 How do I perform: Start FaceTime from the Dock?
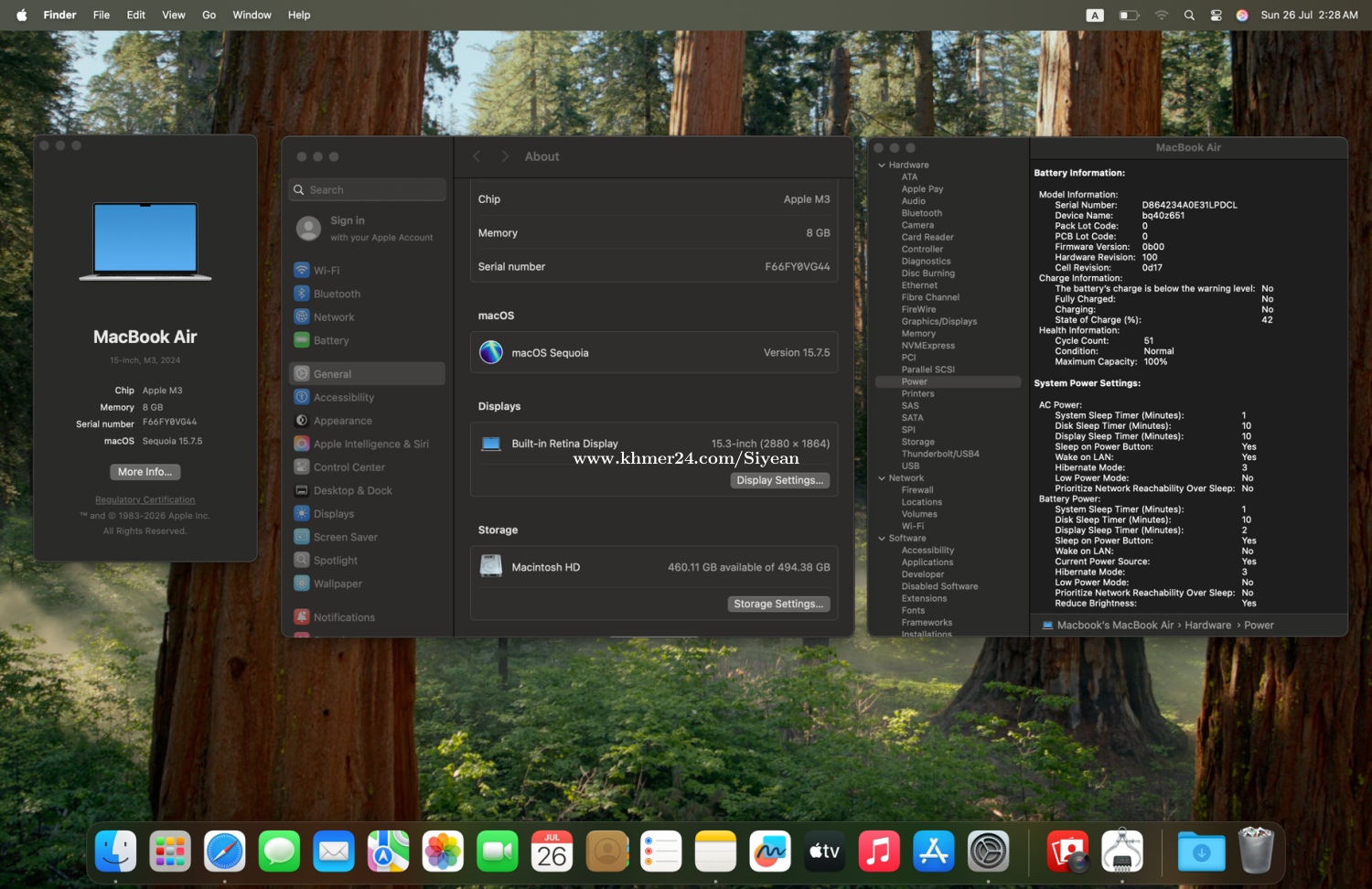[x=498, y=852]
